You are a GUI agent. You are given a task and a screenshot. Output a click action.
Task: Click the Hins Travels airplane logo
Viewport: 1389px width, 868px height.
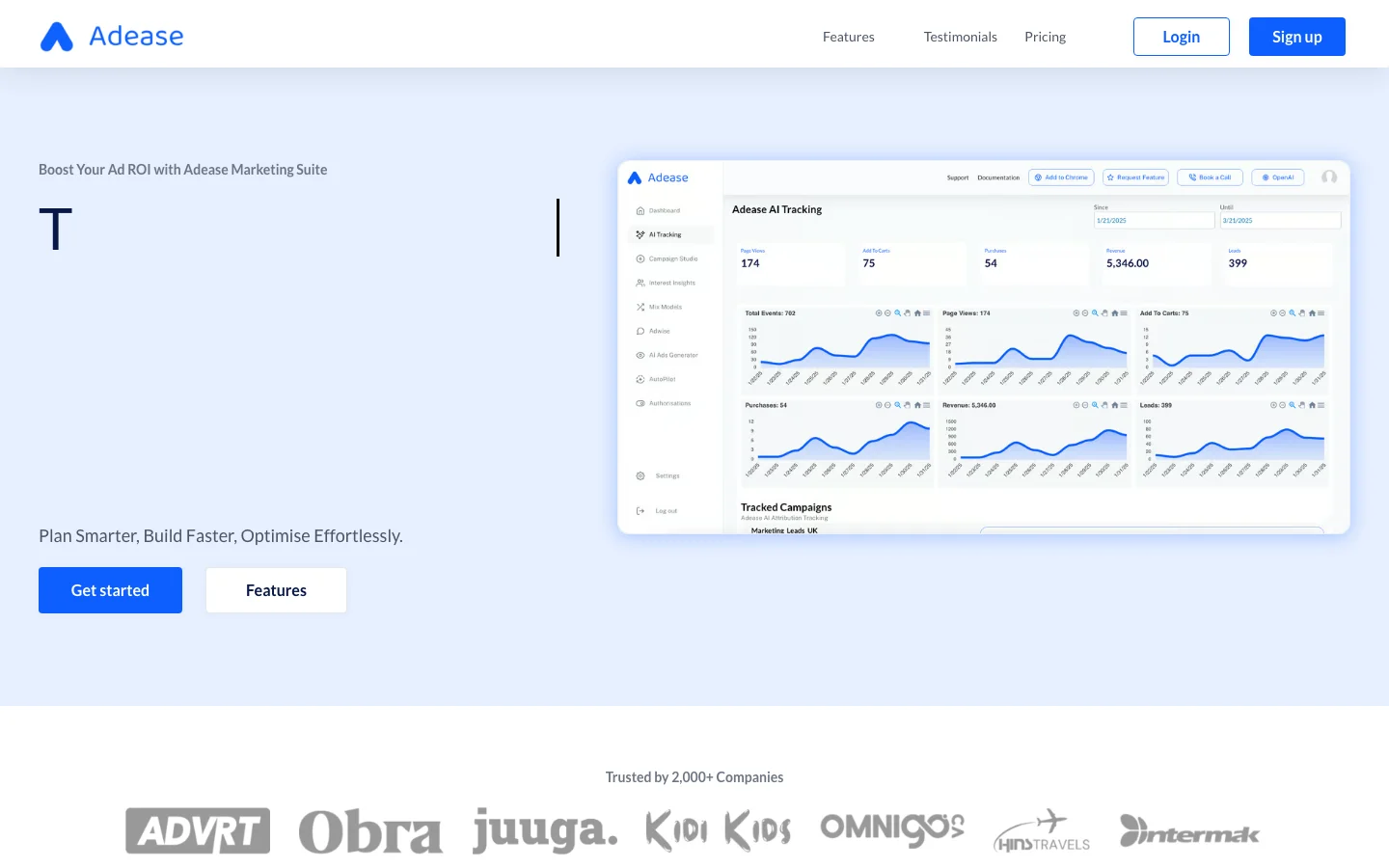tap(1042, 831)
